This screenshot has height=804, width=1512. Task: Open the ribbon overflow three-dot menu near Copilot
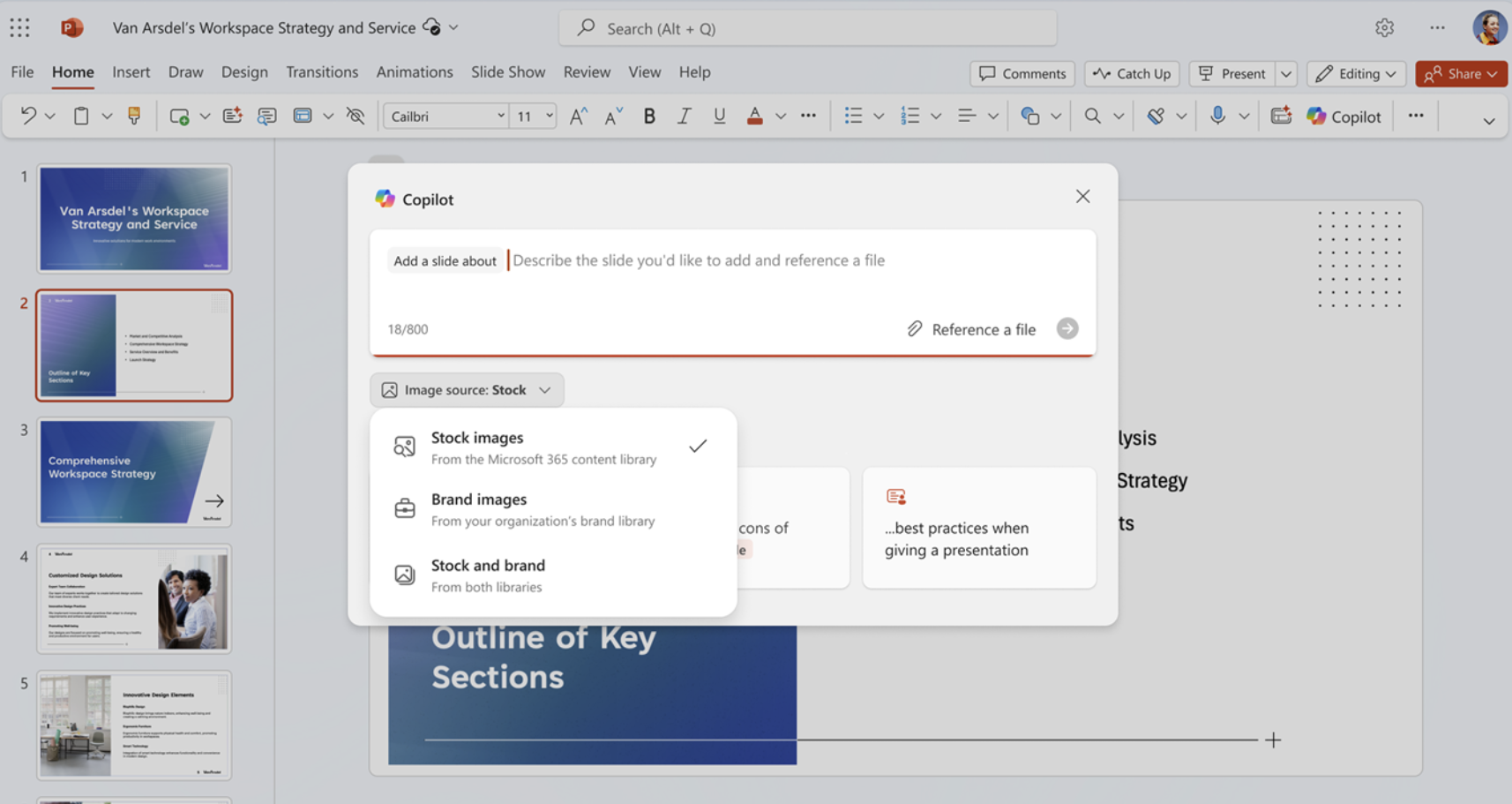coord(1416,116)
